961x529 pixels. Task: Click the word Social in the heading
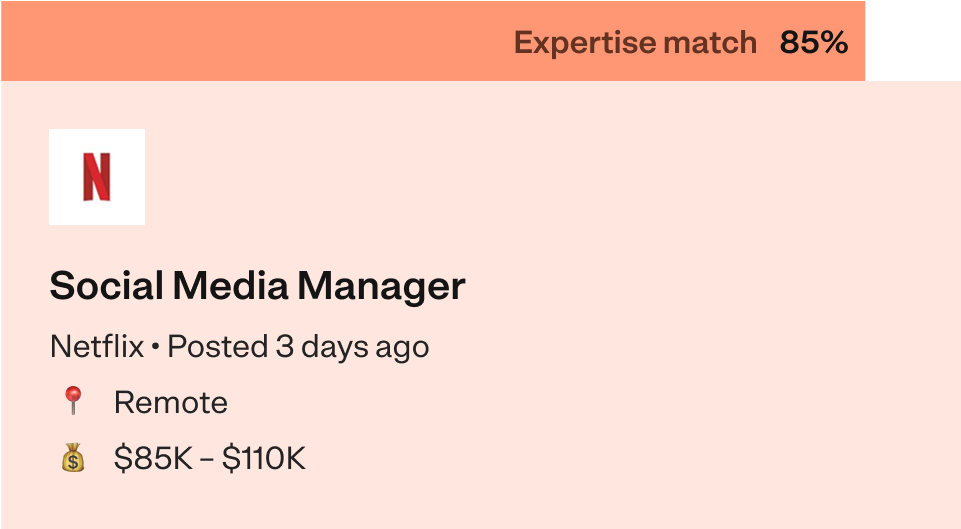pyautogui.click(x=107, y=286)
